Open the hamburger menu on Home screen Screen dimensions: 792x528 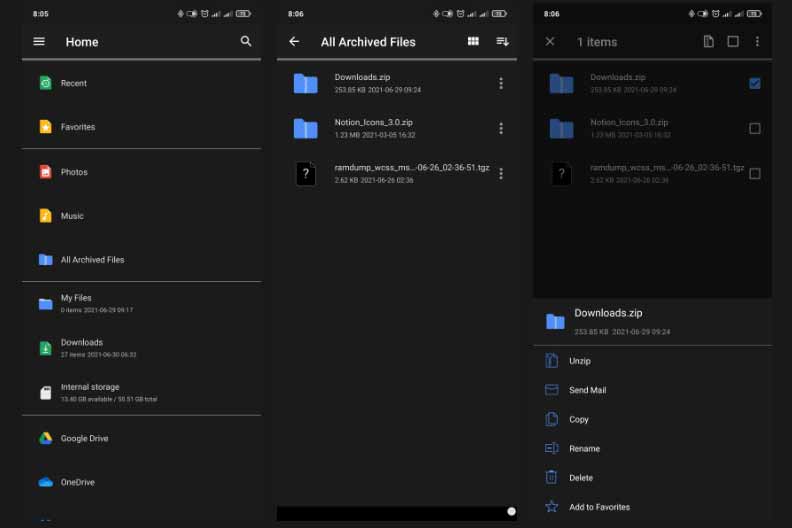(39, 41)
